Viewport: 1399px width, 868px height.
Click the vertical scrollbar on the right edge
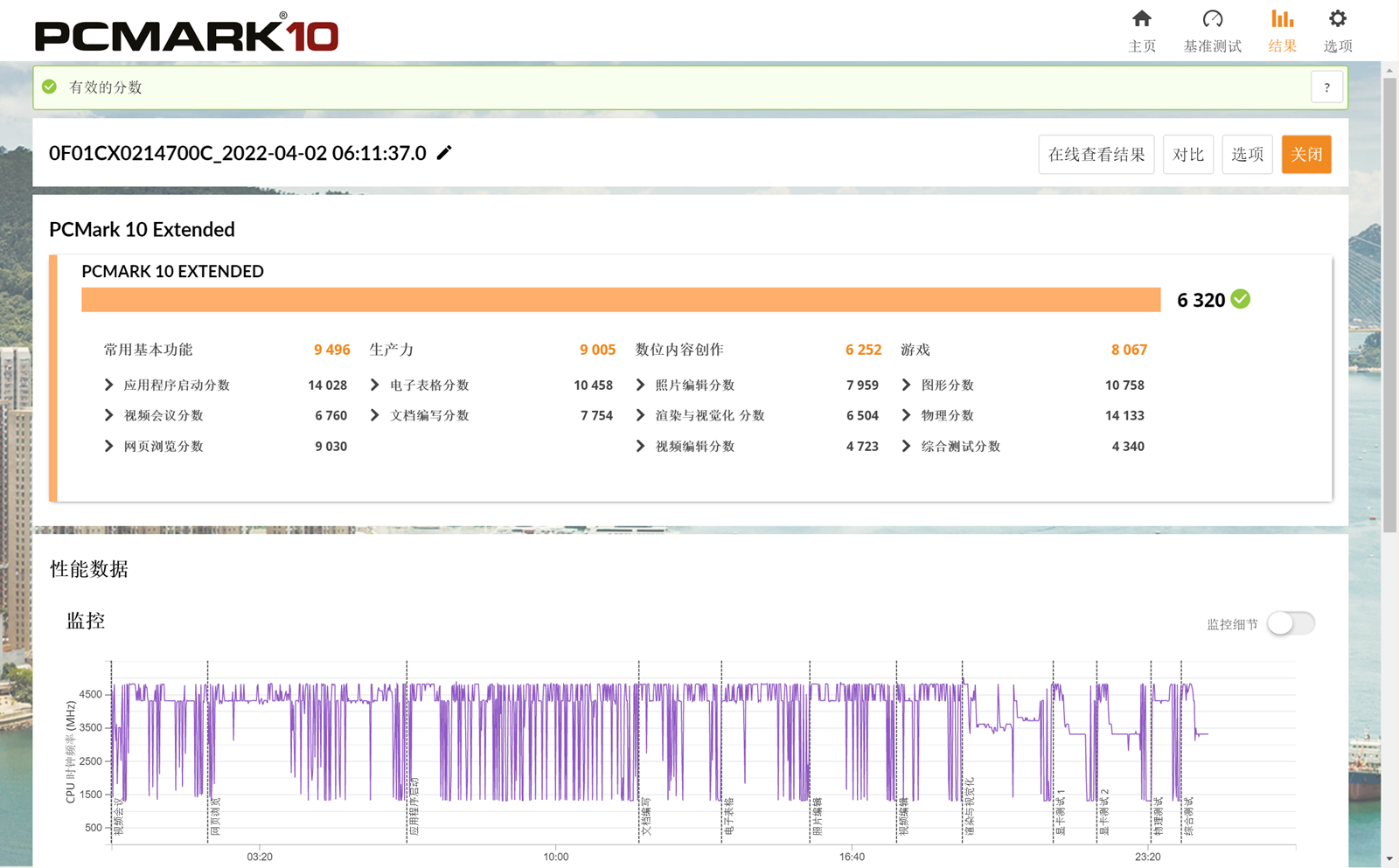[x=1389, y=304]
